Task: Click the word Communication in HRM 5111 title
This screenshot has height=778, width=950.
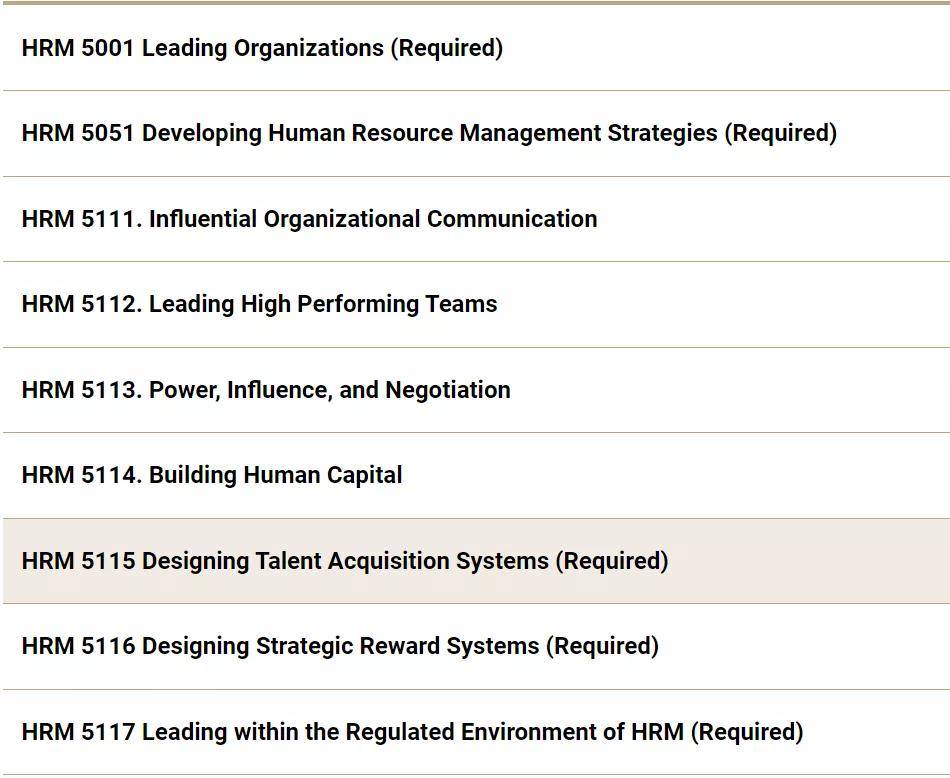Action: tap(512, 219)
